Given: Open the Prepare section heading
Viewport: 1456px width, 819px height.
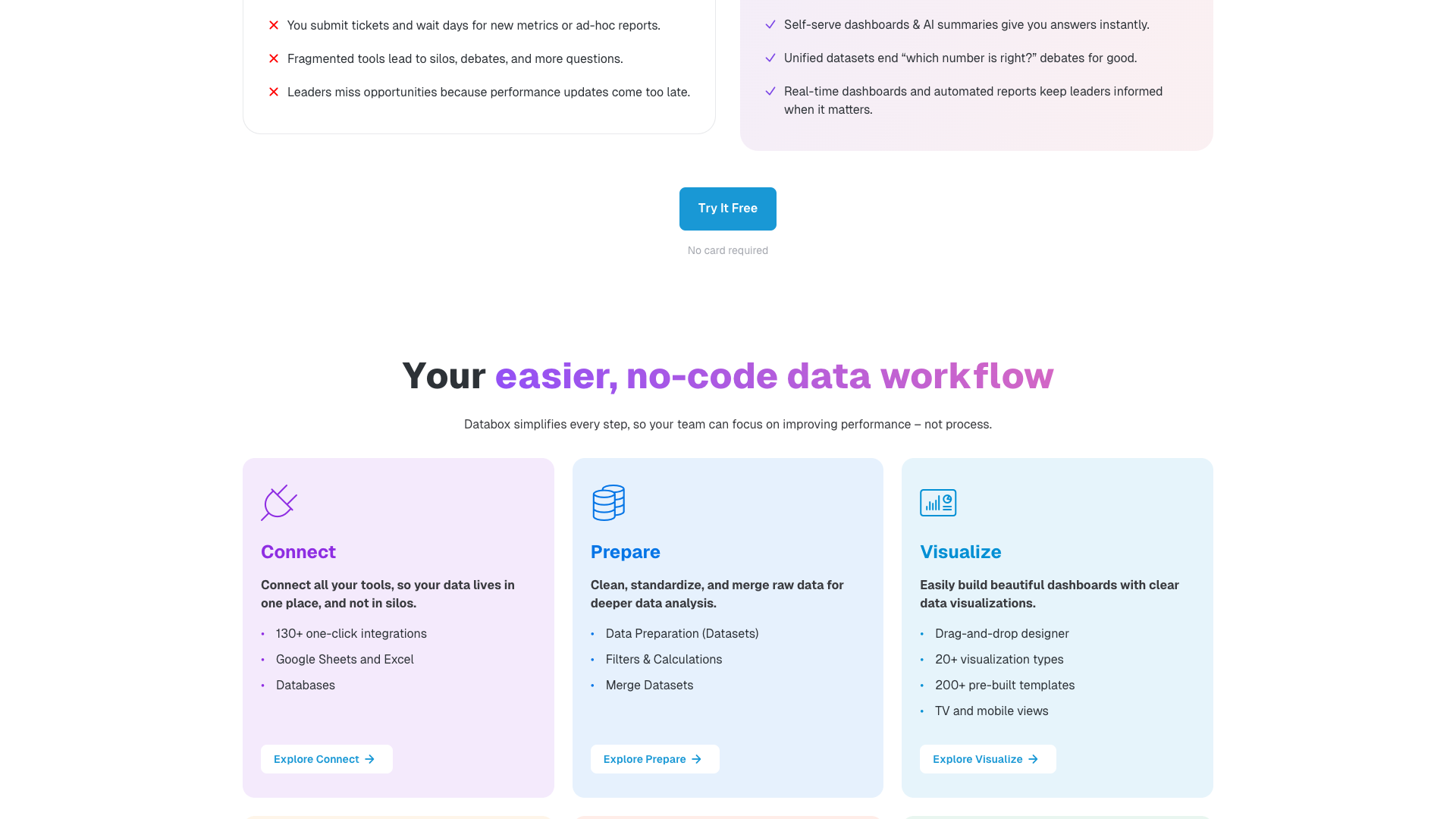Looking at the screenshot, I should pyautogui.click(x=625, y=551).
